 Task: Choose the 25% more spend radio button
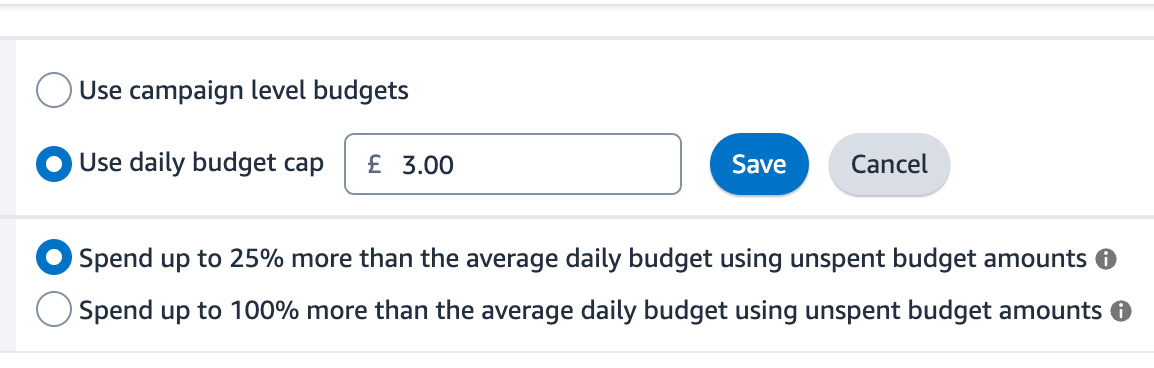(54, 258)
